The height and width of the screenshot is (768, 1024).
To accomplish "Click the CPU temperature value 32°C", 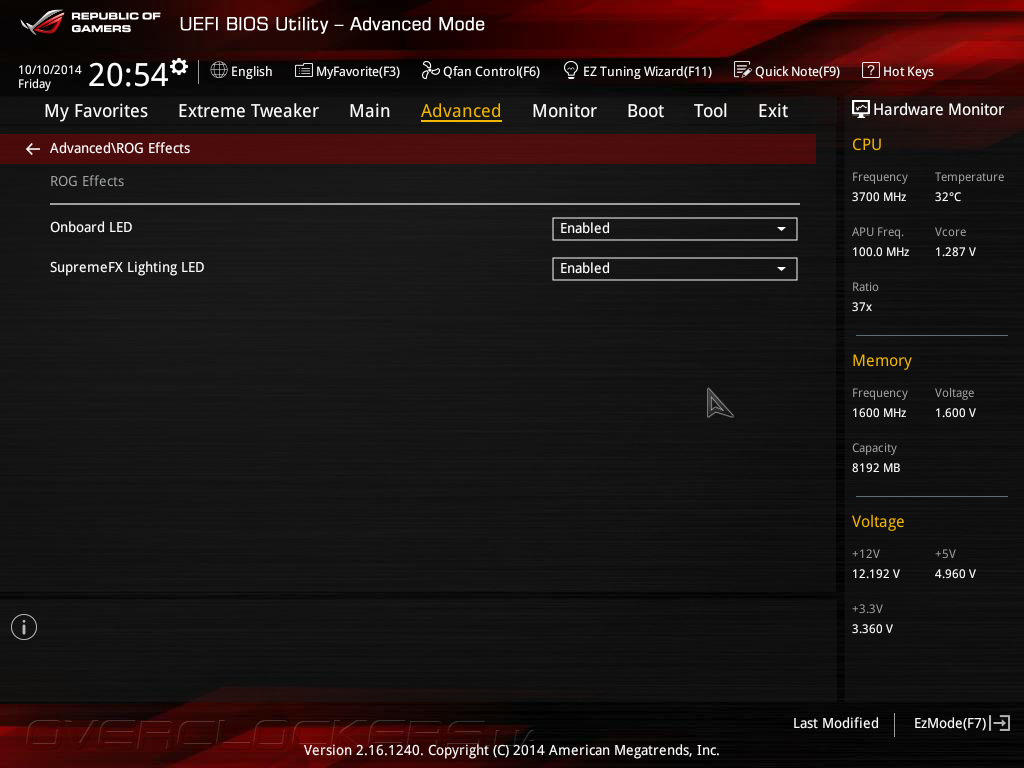I will (x=948, y=197).
